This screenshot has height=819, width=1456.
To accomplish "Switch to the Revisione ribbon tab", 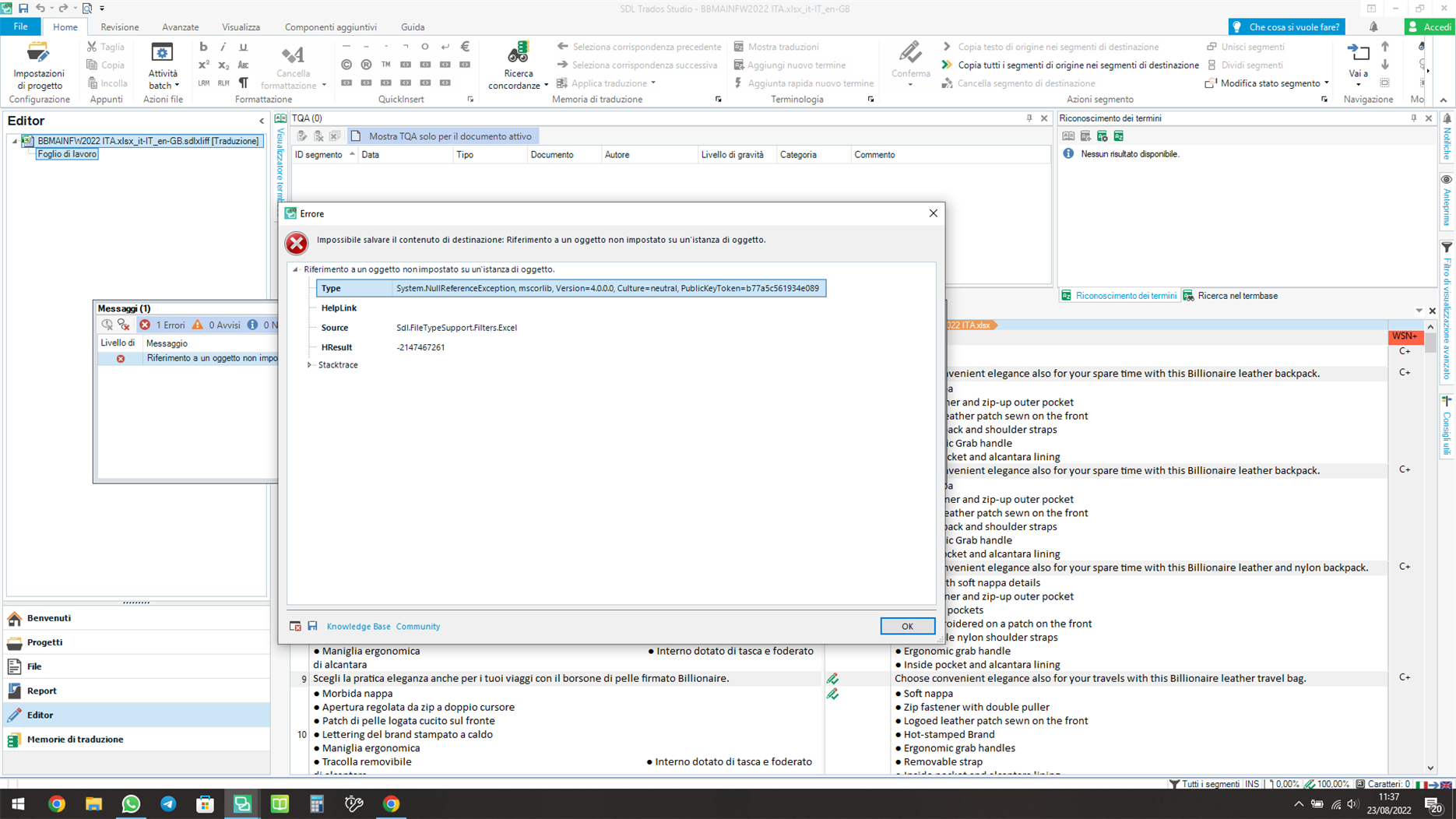I will [119, 26].
